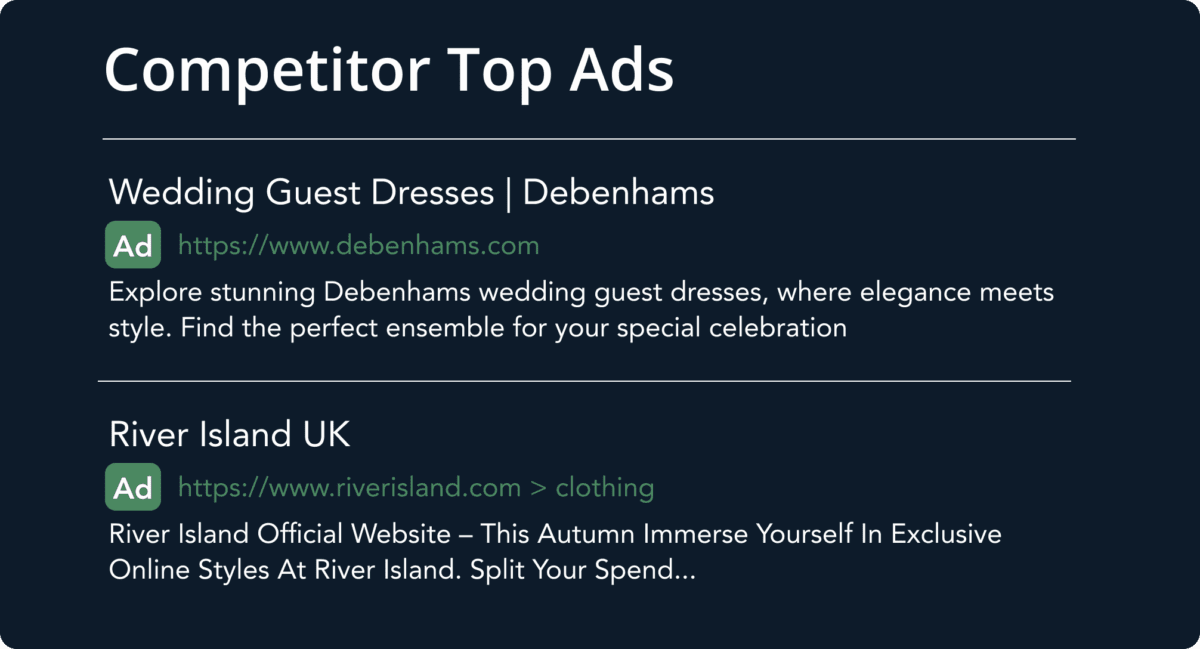
Task: Click the divider line below the heading
Action: [x=588, y=139]
